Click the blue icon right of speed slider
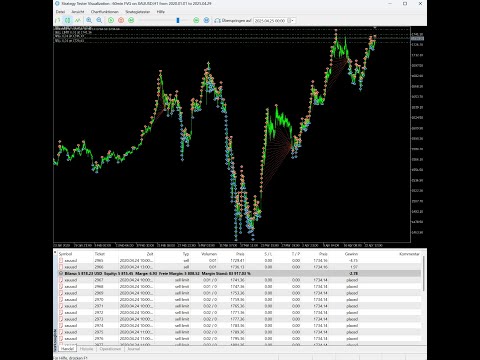The height and width of the screenshot is (360, 480). (207, 20)
